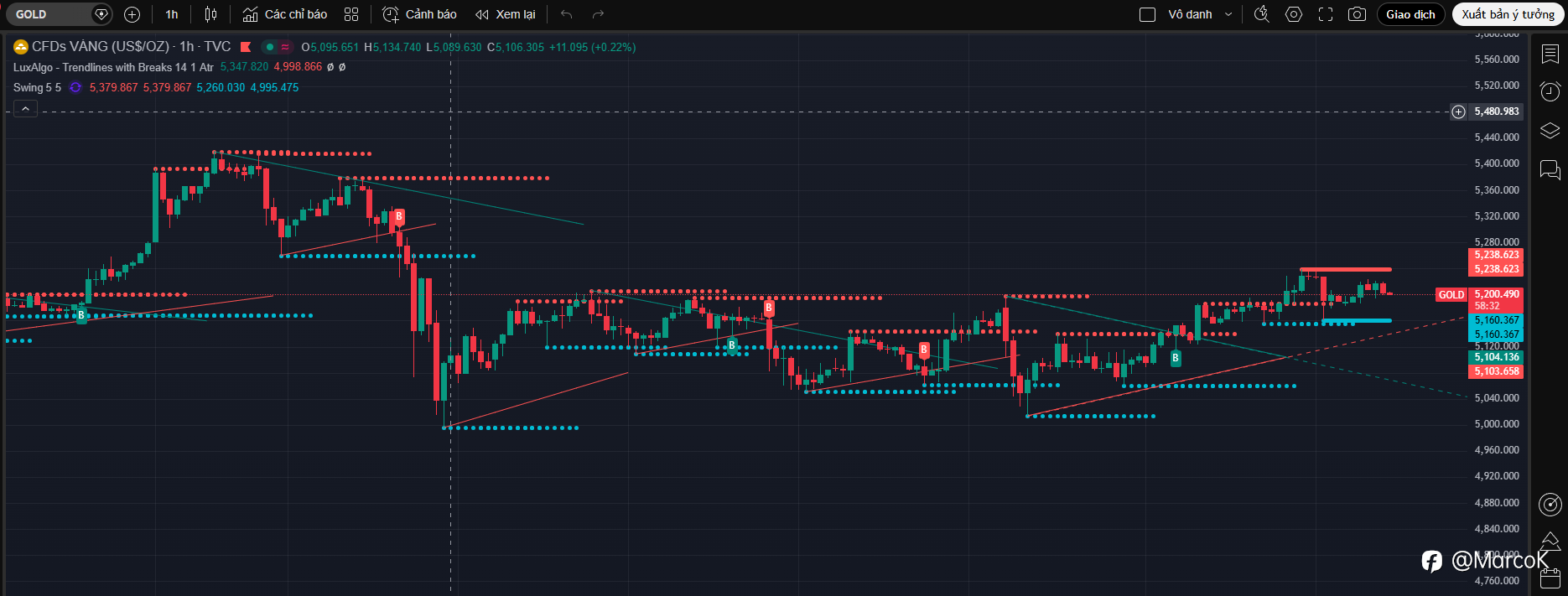This screenshot has height=596, width=1568.
Task: Click the plus button on the 5,480.983 crosshair label
Action: 1459,111
